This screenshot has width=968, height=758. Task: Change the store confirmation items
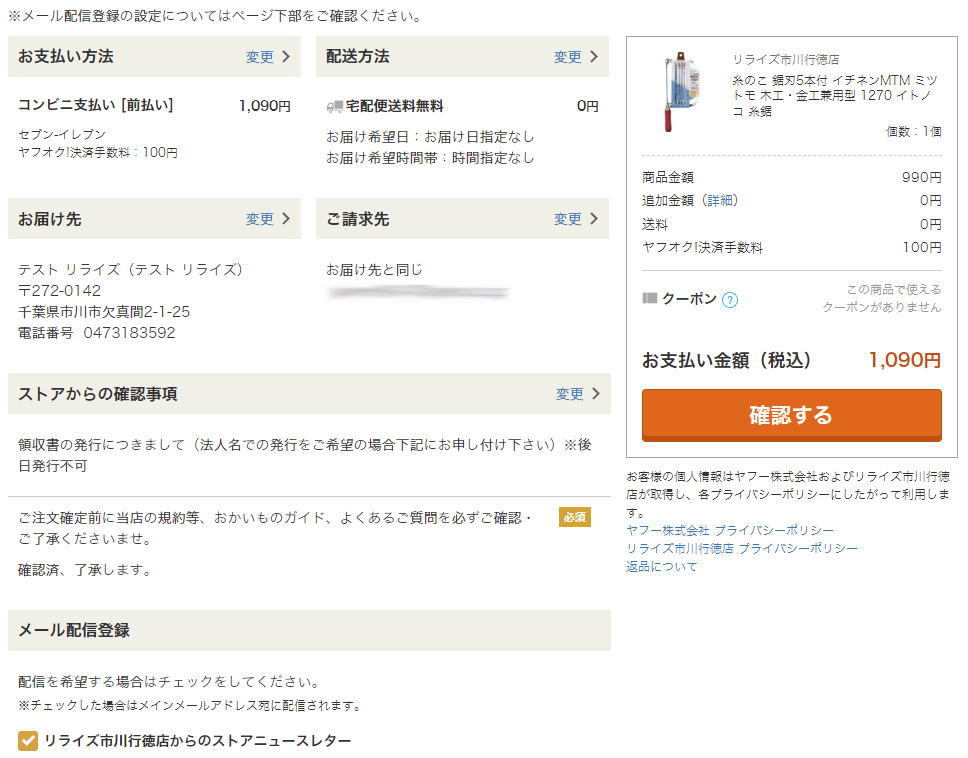[x=570, y=394]
